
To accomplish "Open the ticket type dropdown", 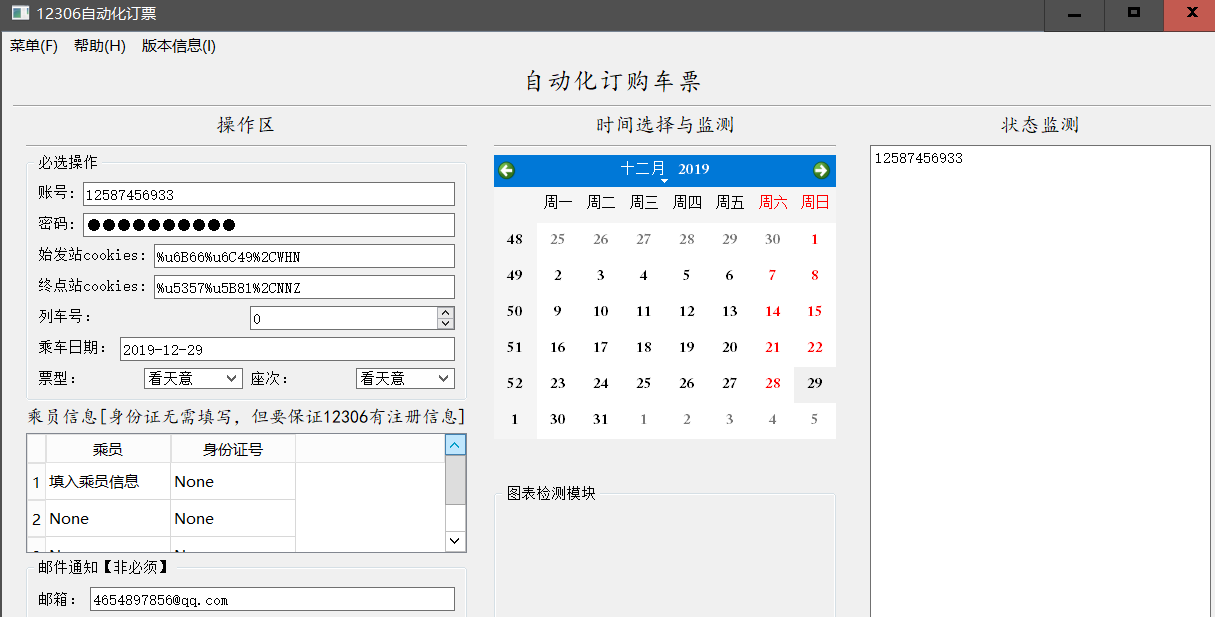I will [x=193, y=379].
